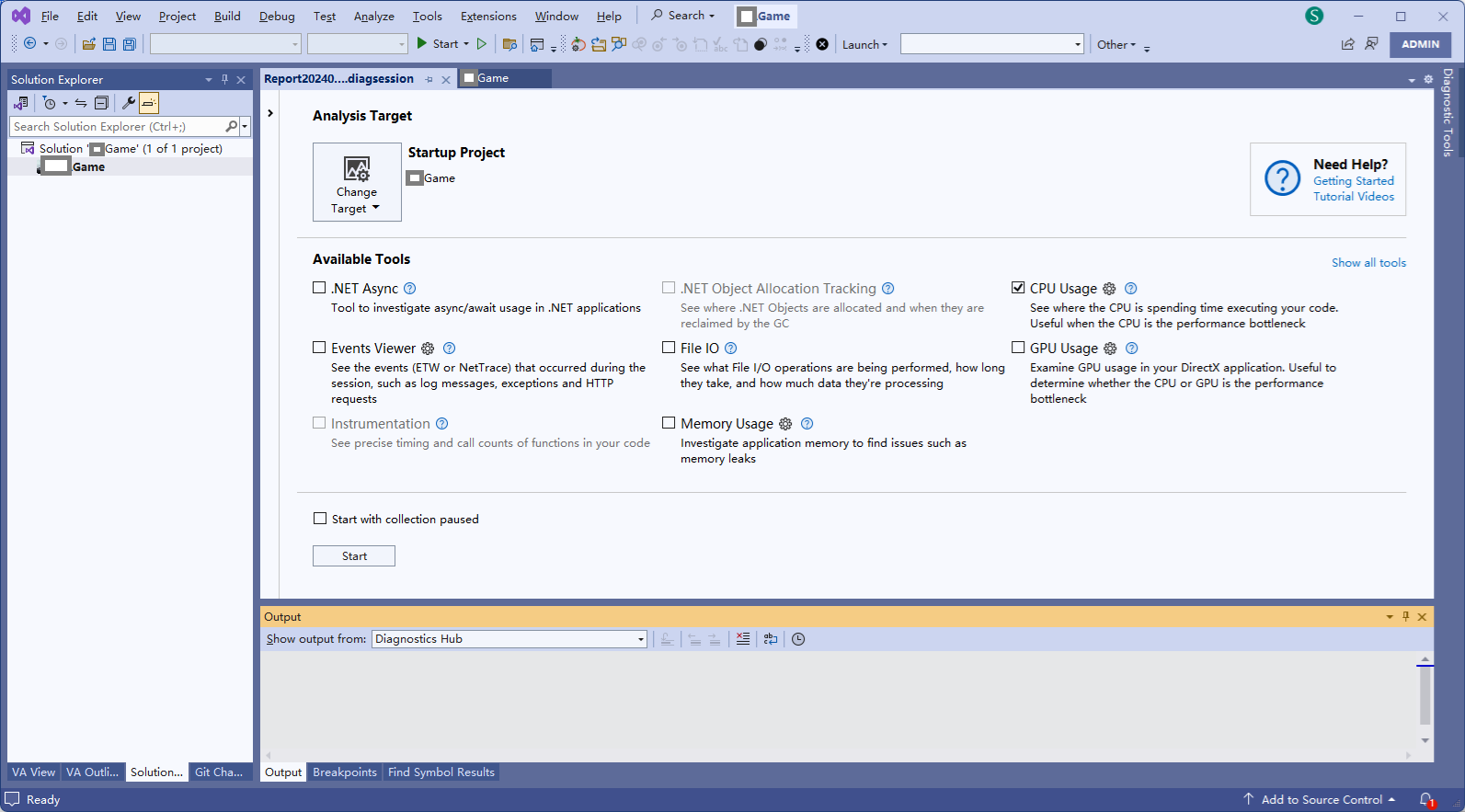Viewport: 1465px width, 812px height.
Task: Open properties wrench icon in Solution Explorer
Action: (x=129, y=103)
